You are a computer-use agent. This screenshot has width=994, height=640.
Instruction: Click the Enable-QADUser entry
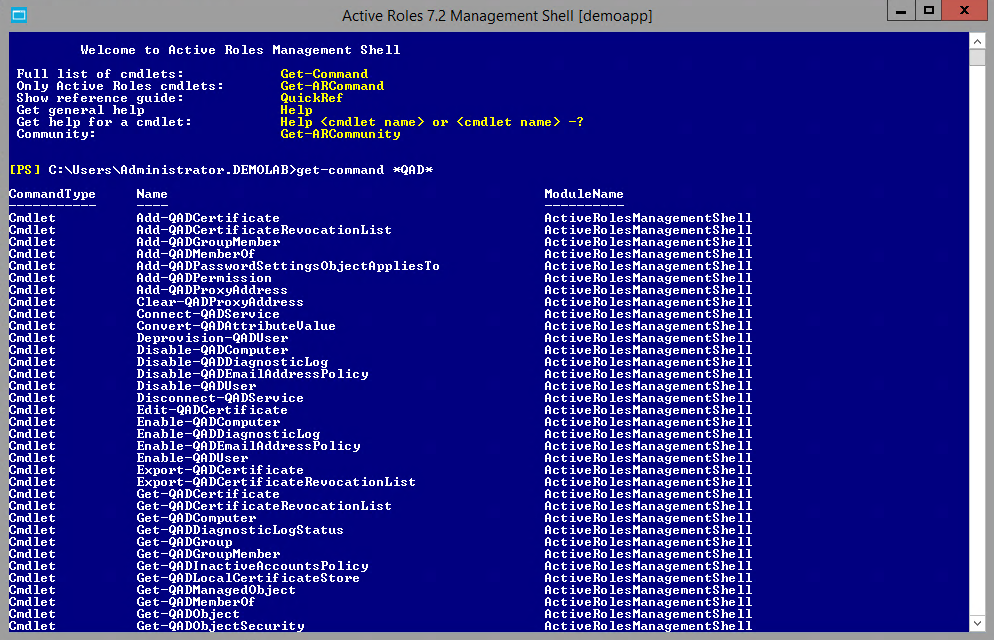[192, 459]
